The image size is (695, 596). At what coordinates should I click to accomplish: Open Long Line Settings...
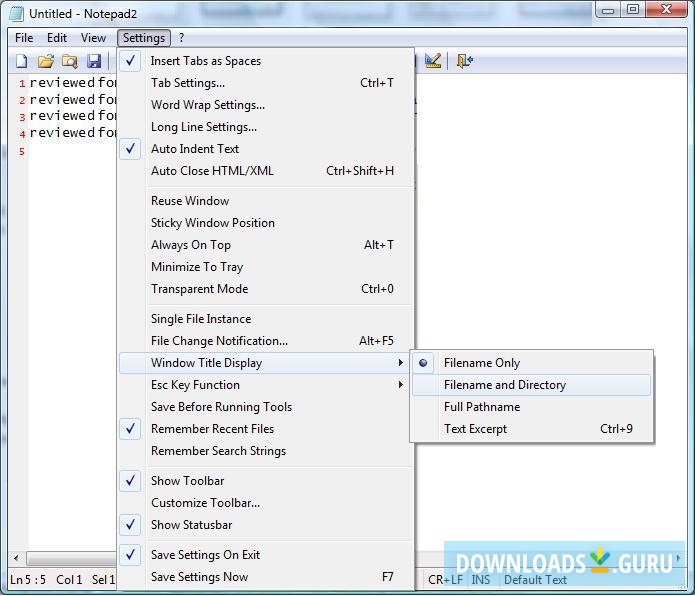tap(266, 127)
